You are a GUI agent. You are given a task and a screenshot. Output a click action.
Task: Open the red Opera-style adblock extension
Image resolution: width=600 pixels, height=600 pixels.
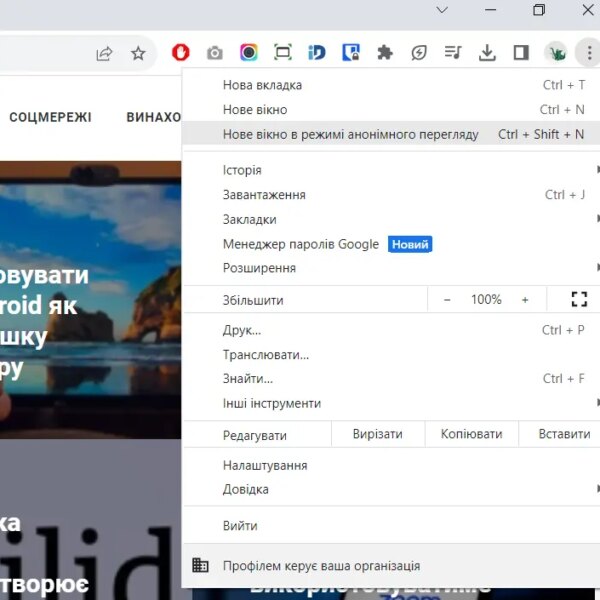(x=181, y=52)
